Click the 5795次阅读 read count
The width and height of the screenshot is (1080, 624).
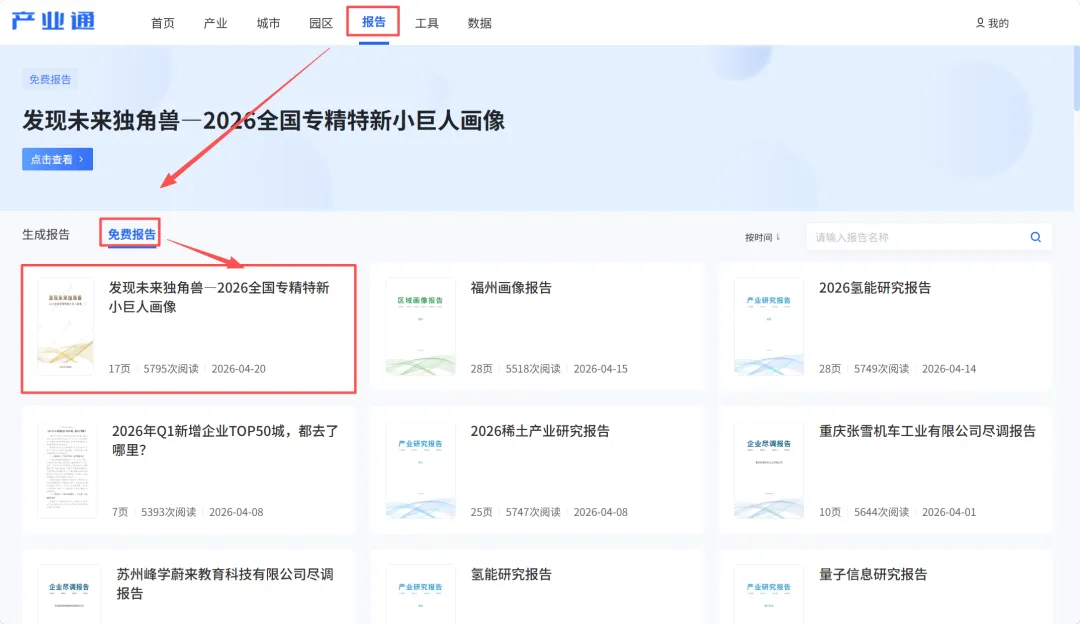171,368
